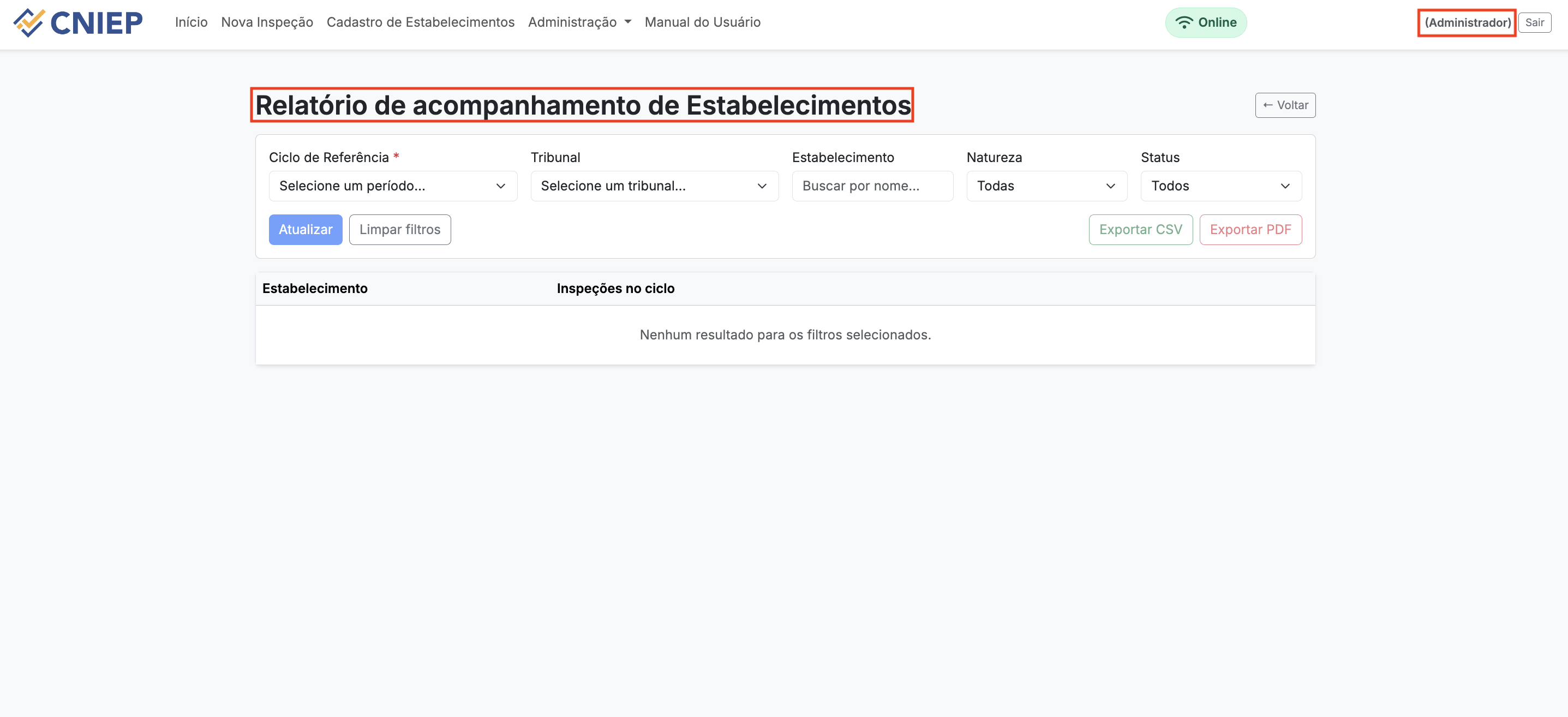The width and height of the screenshot is (1568, 717).
Task: Click the chevron on the Status dropdown
Action: [x=1285, y=186]
